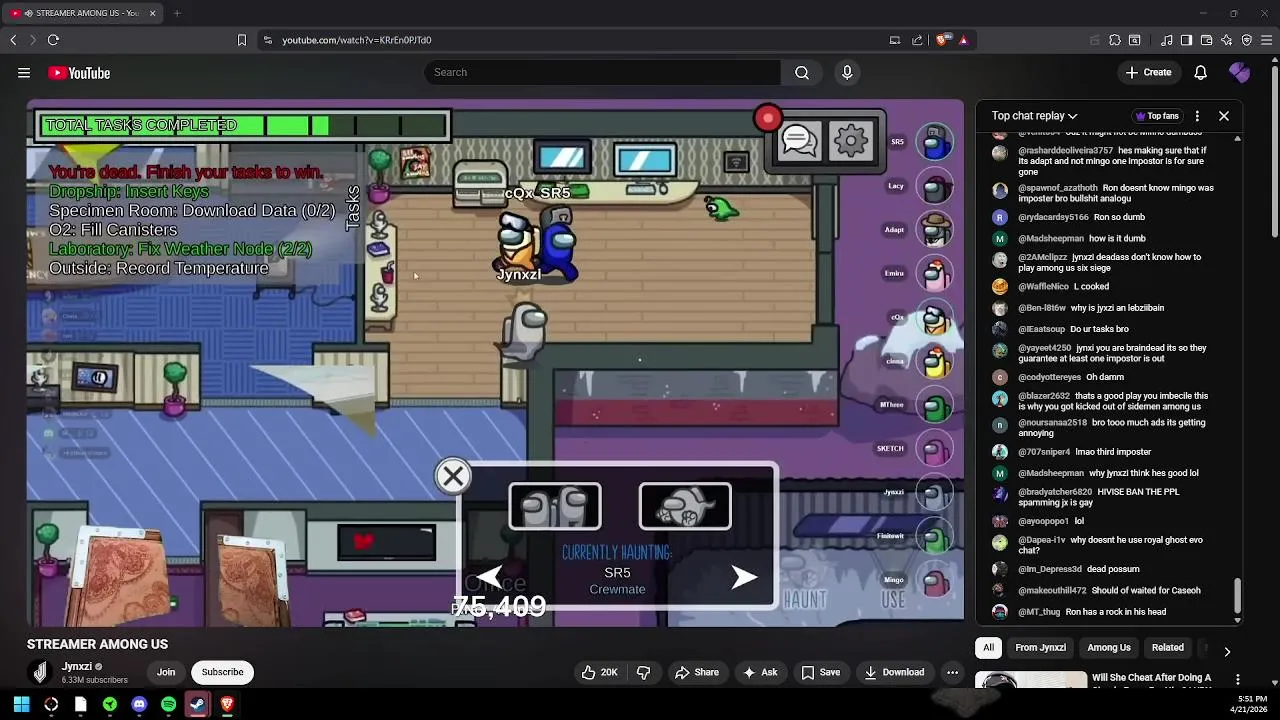
Task: Click the browser address bar URL
Action: [356, 40]
